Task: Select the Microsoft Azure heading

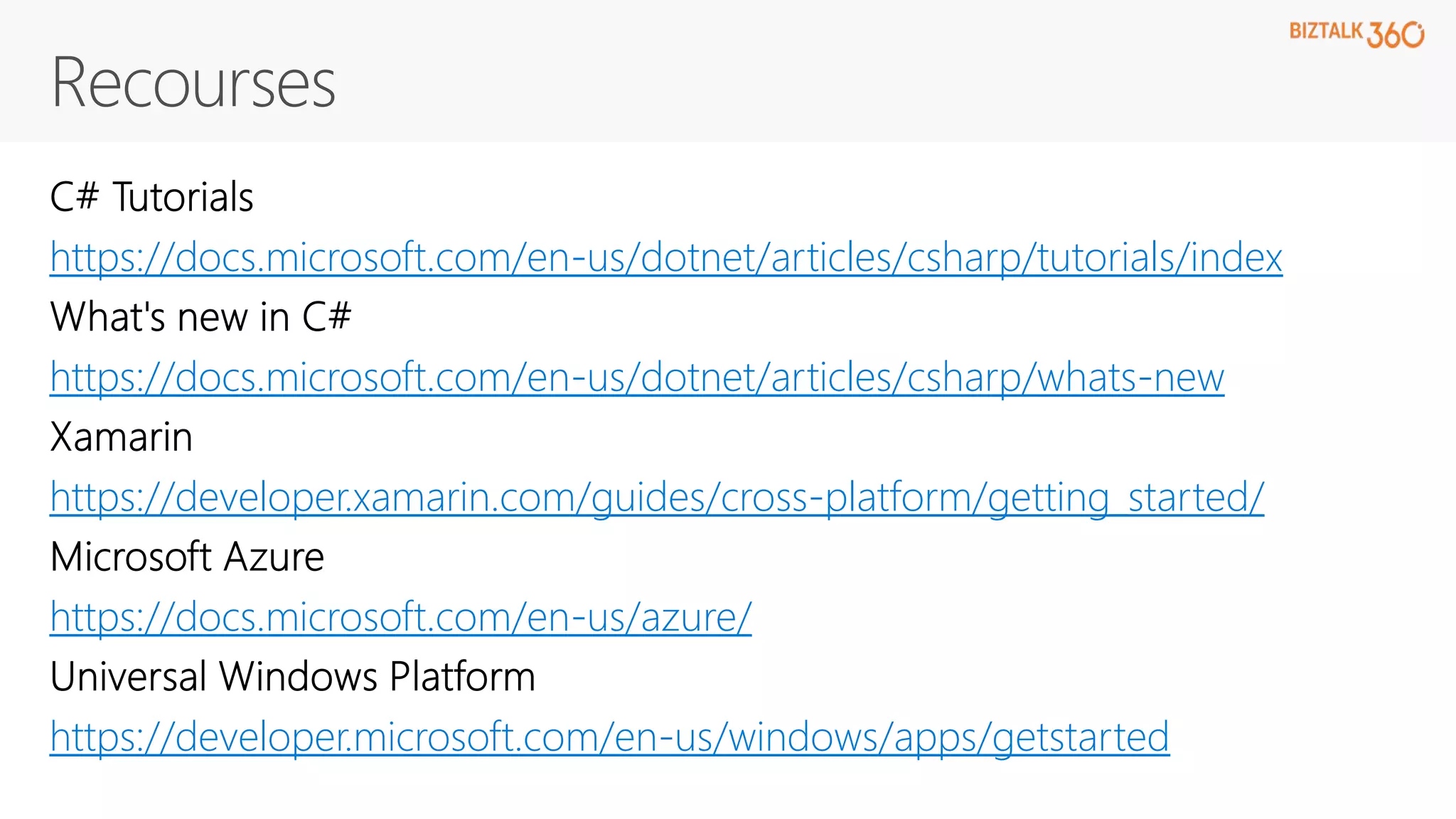Action: [x=187, y=557]
